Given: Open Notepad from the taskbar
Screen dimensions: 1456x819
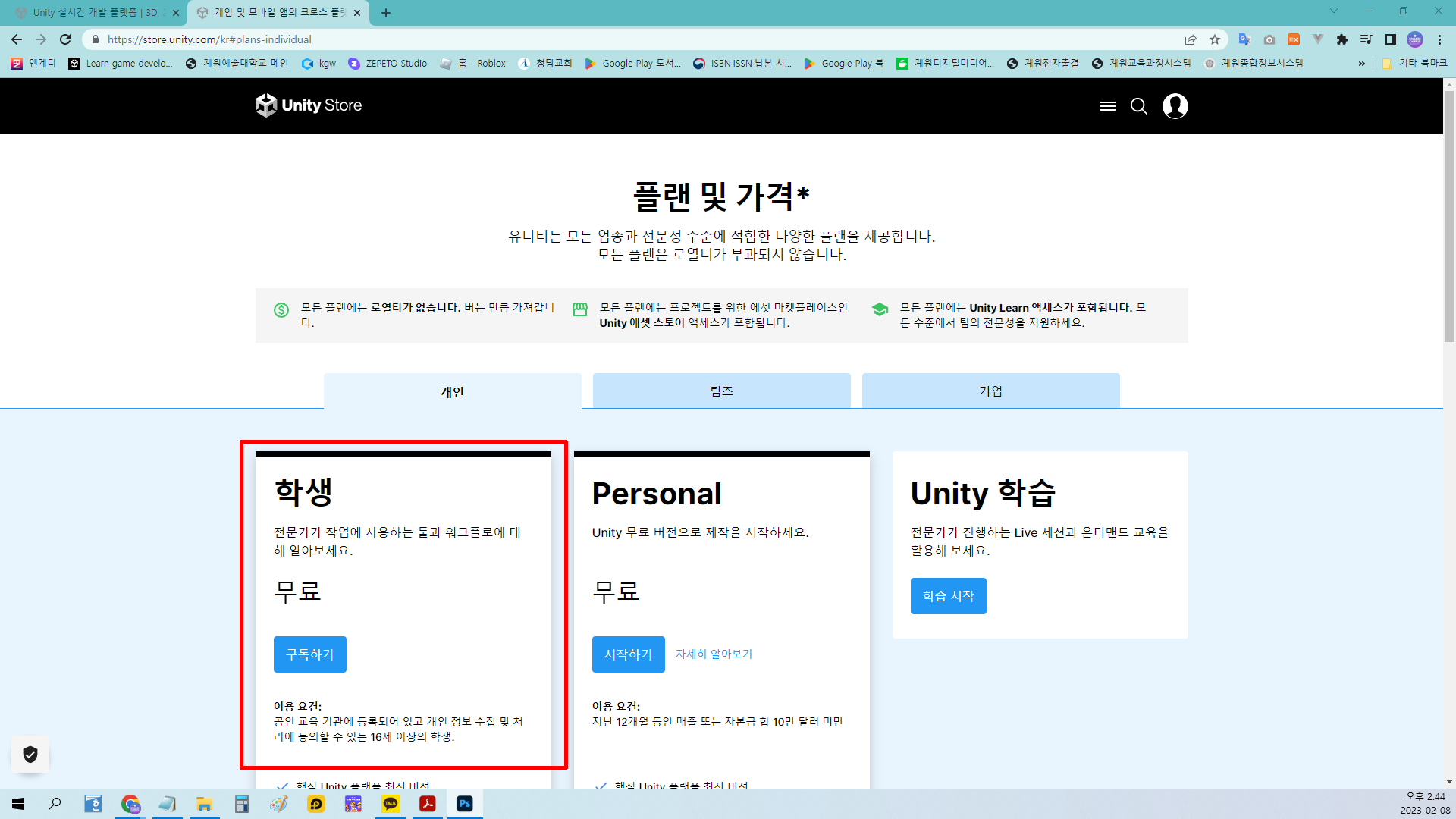Looking at the screenshot, I should coord(168,803).
